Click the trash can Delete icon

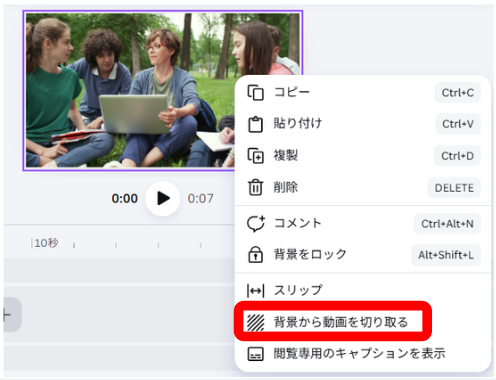pyautogui.click(x=255, y=187)
